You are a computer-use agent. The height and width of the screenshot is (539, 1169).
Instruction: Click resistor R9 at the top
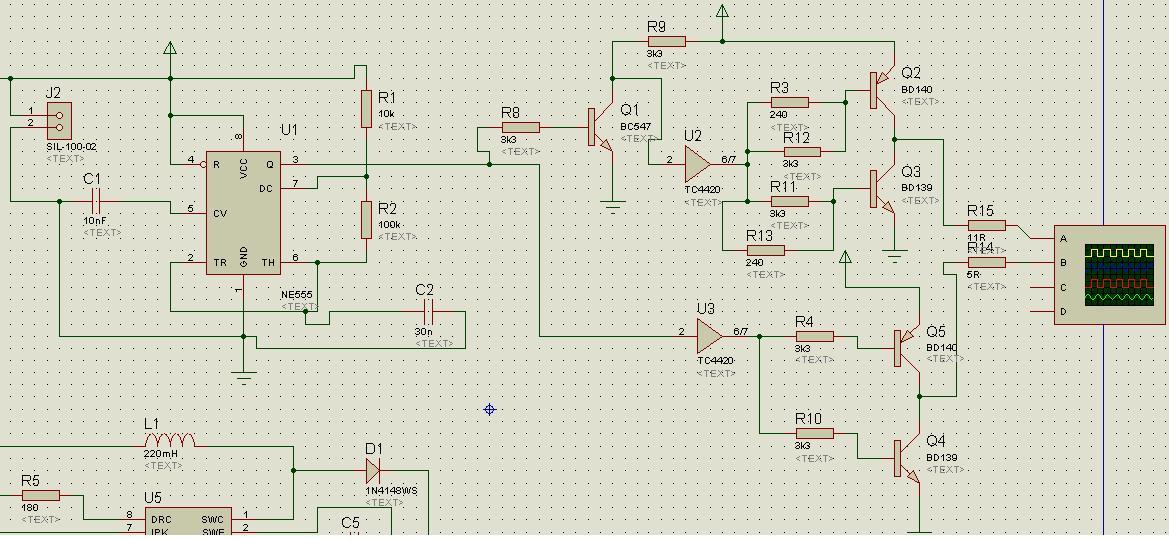[666, 41]
